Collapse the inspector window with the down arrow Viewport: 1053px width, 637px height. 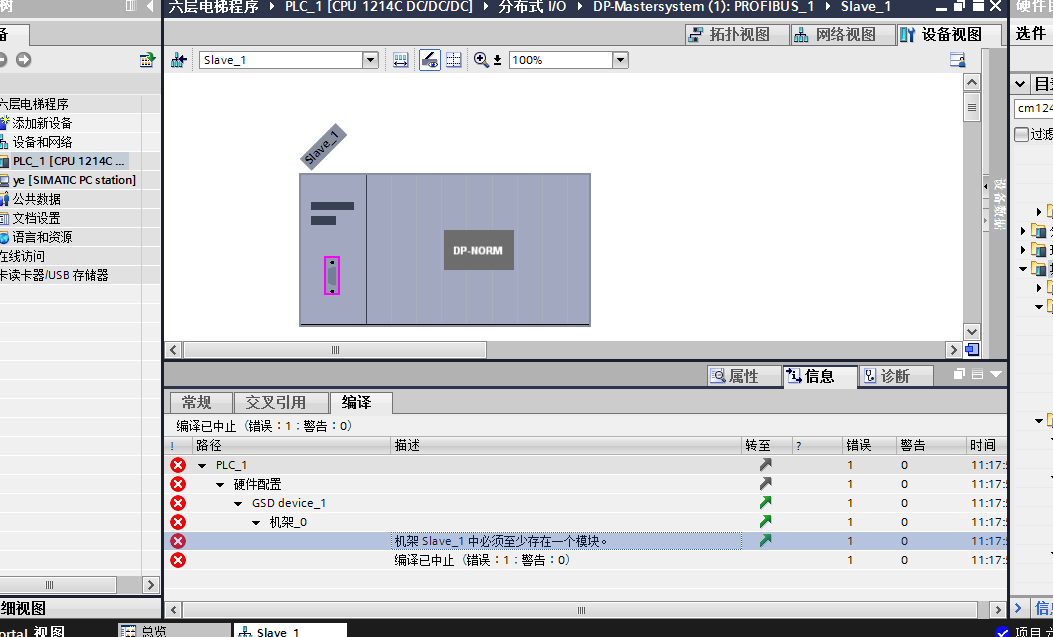point(995,374)
